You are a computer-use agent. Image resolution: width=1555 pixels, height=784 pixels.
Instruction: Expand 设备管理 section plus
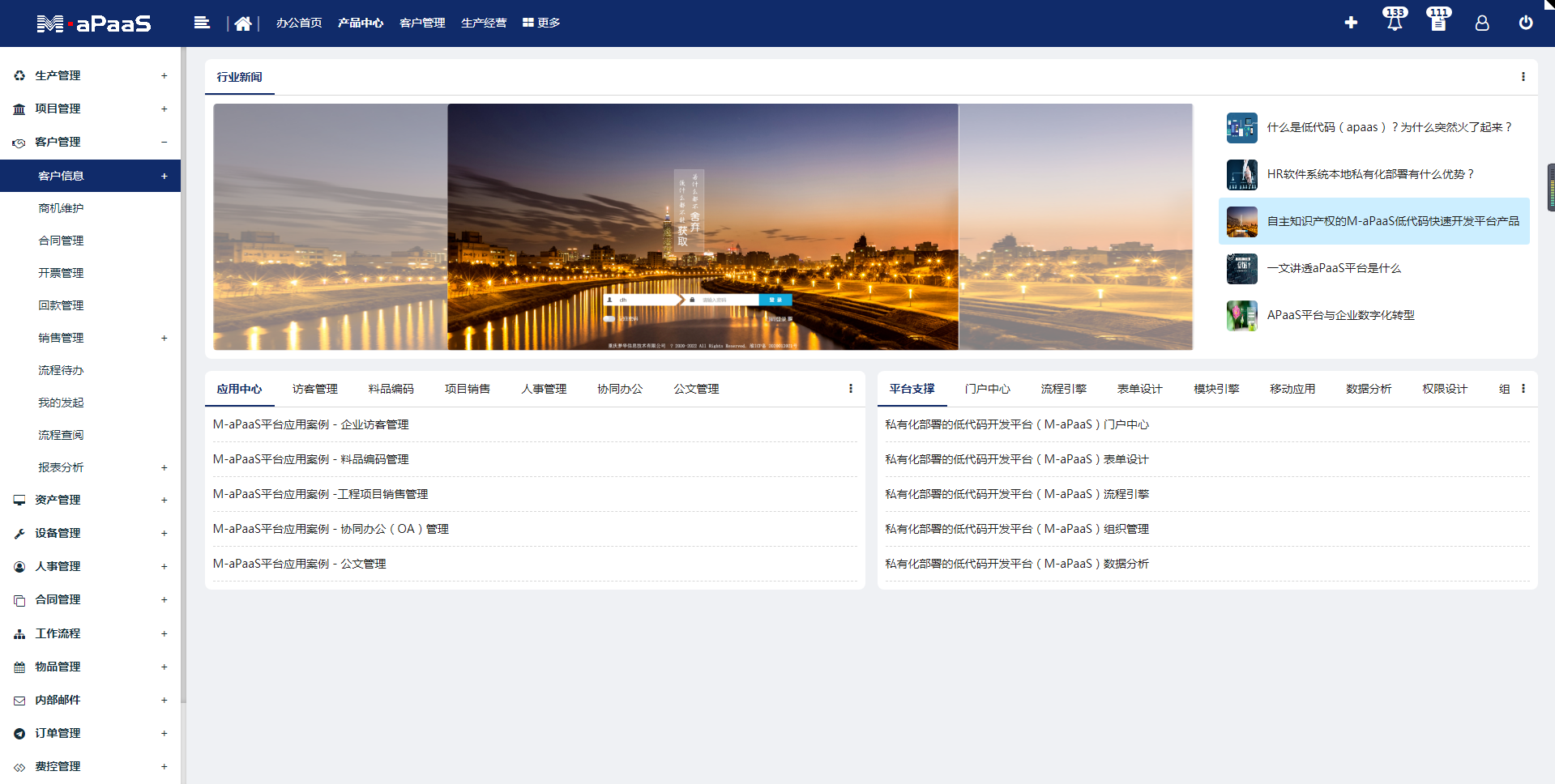tap(164, 533)
